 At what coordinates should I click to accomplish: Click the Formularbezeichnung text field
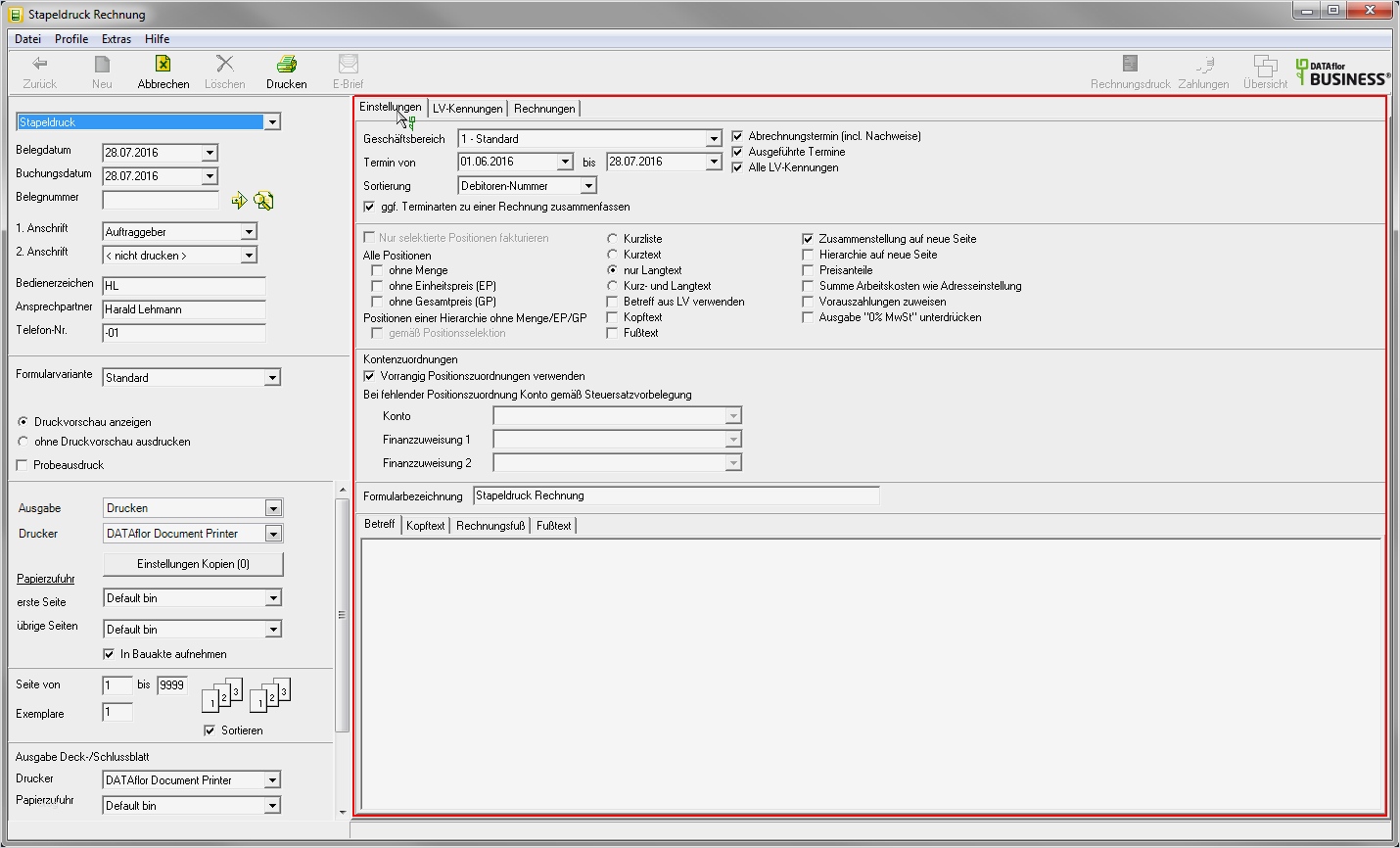(675, 496)
